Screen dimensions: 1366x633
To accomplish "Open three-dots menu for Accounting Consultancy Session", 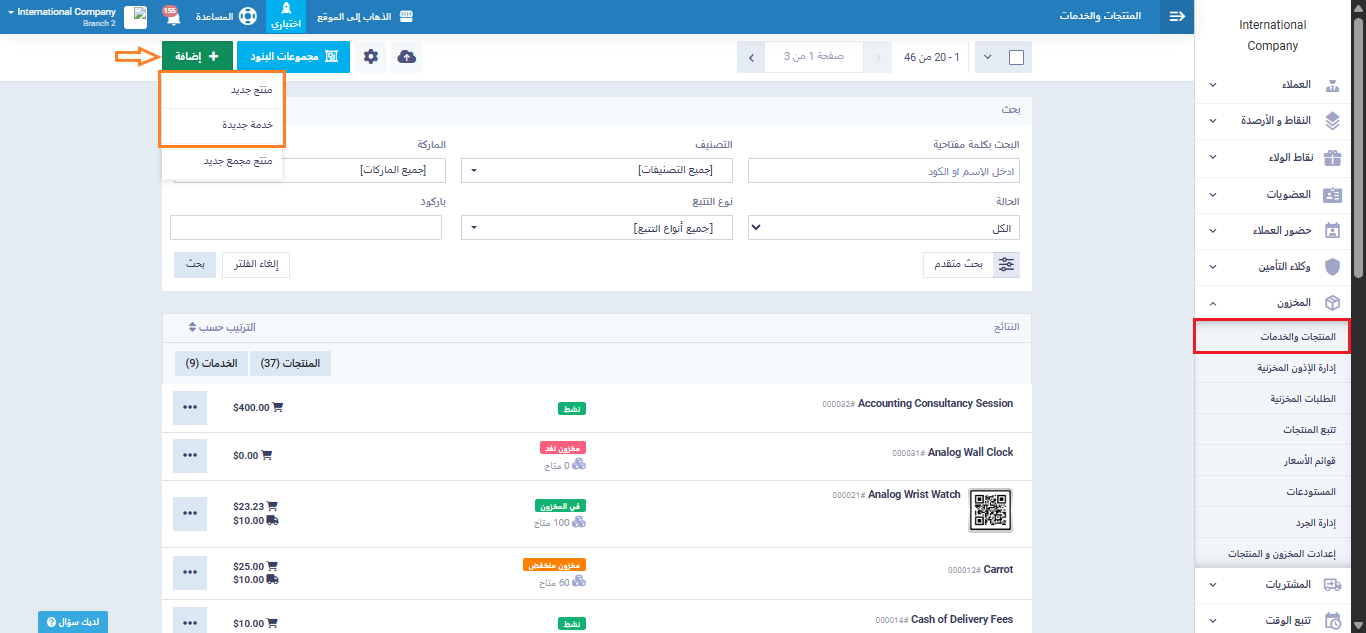I will (190, 407).
